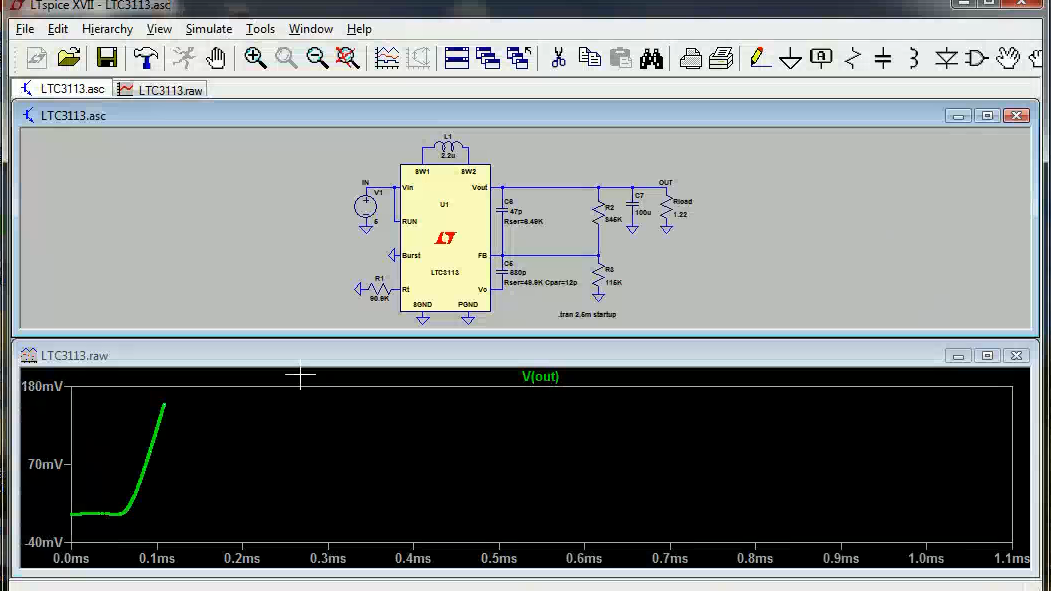Open the Edit menu
Screen dimensions: 1051x591
[x=58, y=29]
